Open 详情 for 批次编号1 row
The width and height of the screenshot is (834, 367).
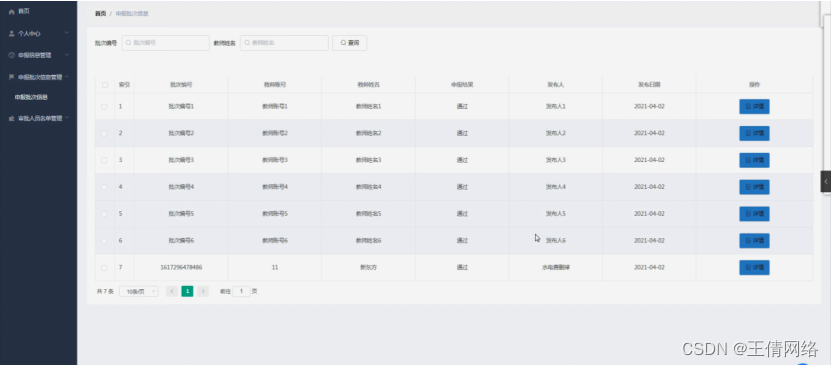point(754,106)
